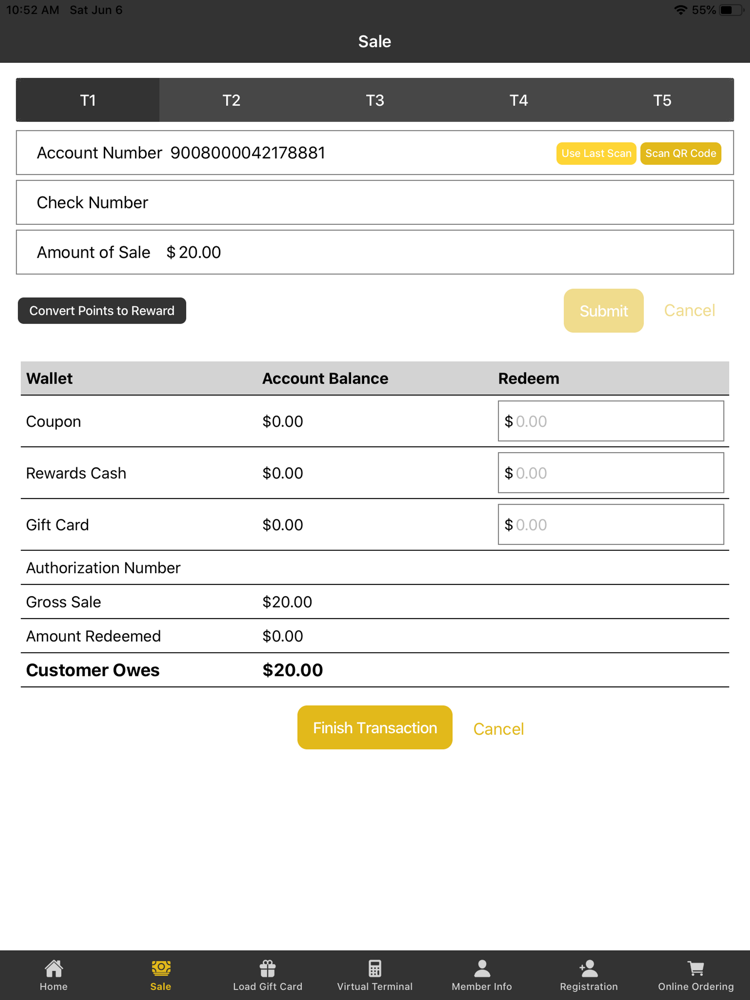Select the Gift Card redeem field

point(611,525)
